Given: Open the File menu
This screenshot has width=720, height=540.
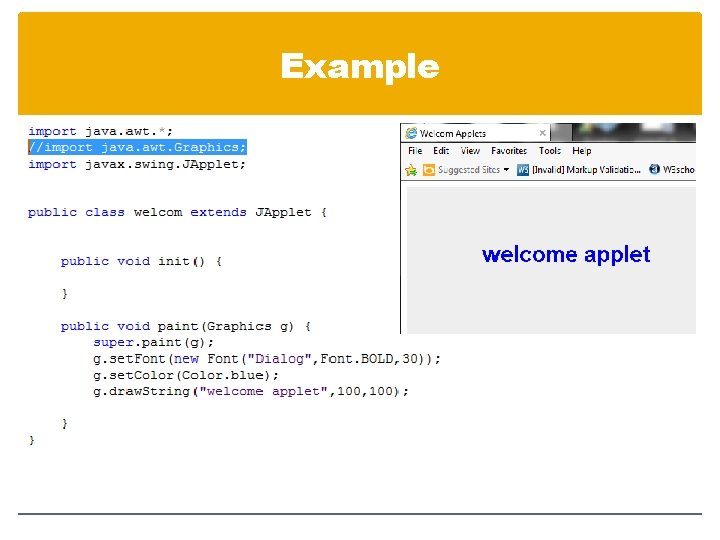Looking at the screenshot, I should pos(415,151).
